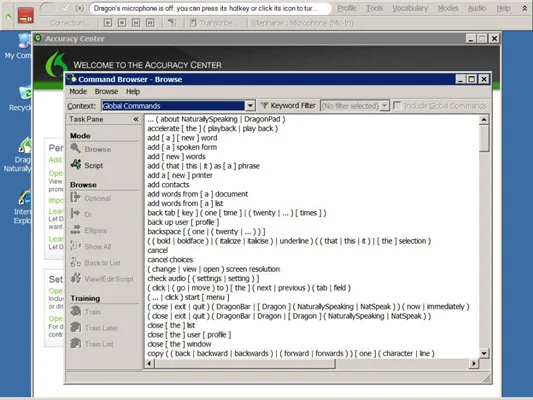533x400 pixels.
Task: Click the Keyword Filter button
Action: [288, 106]
